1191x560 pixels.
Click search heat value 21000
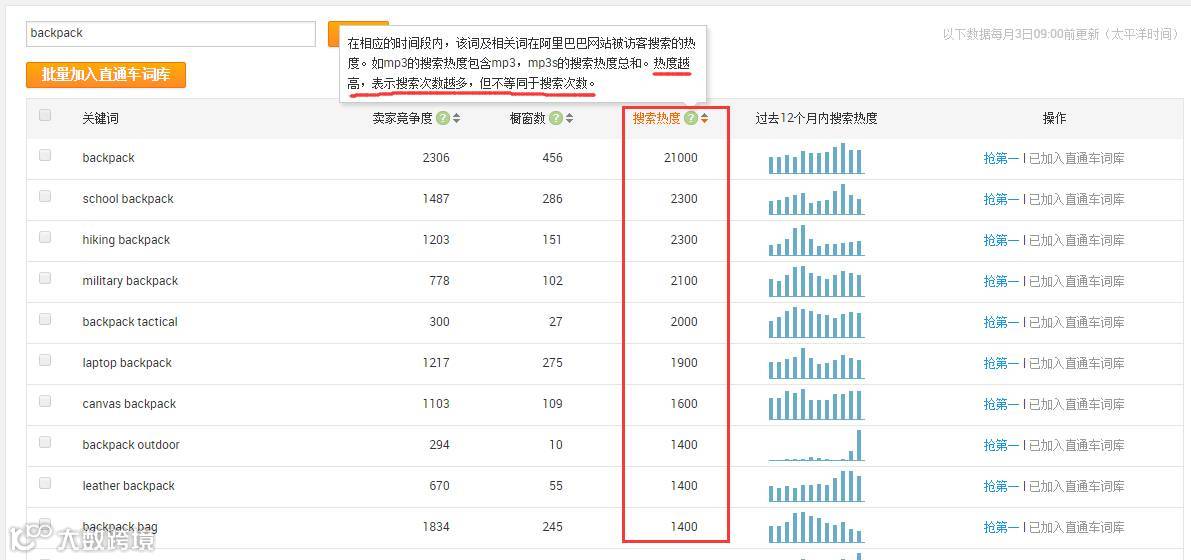680,158
